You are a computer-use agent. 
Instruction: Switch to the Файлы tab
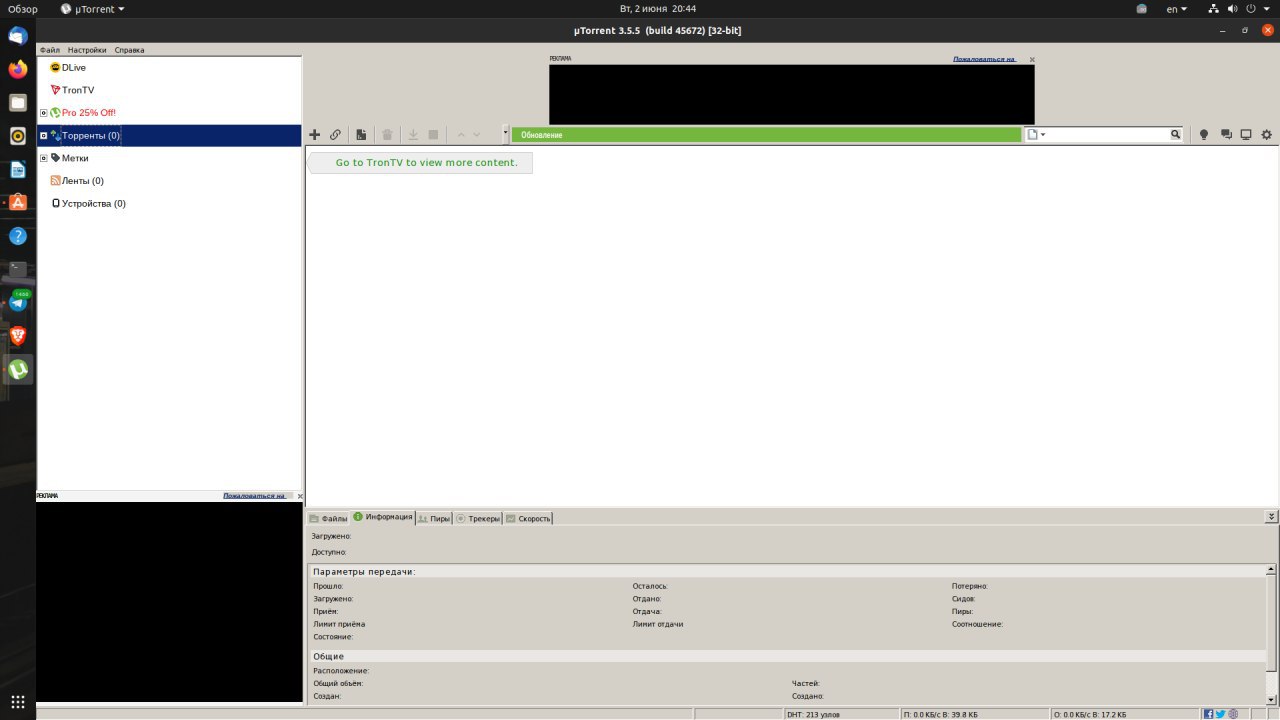click(329, 518)
